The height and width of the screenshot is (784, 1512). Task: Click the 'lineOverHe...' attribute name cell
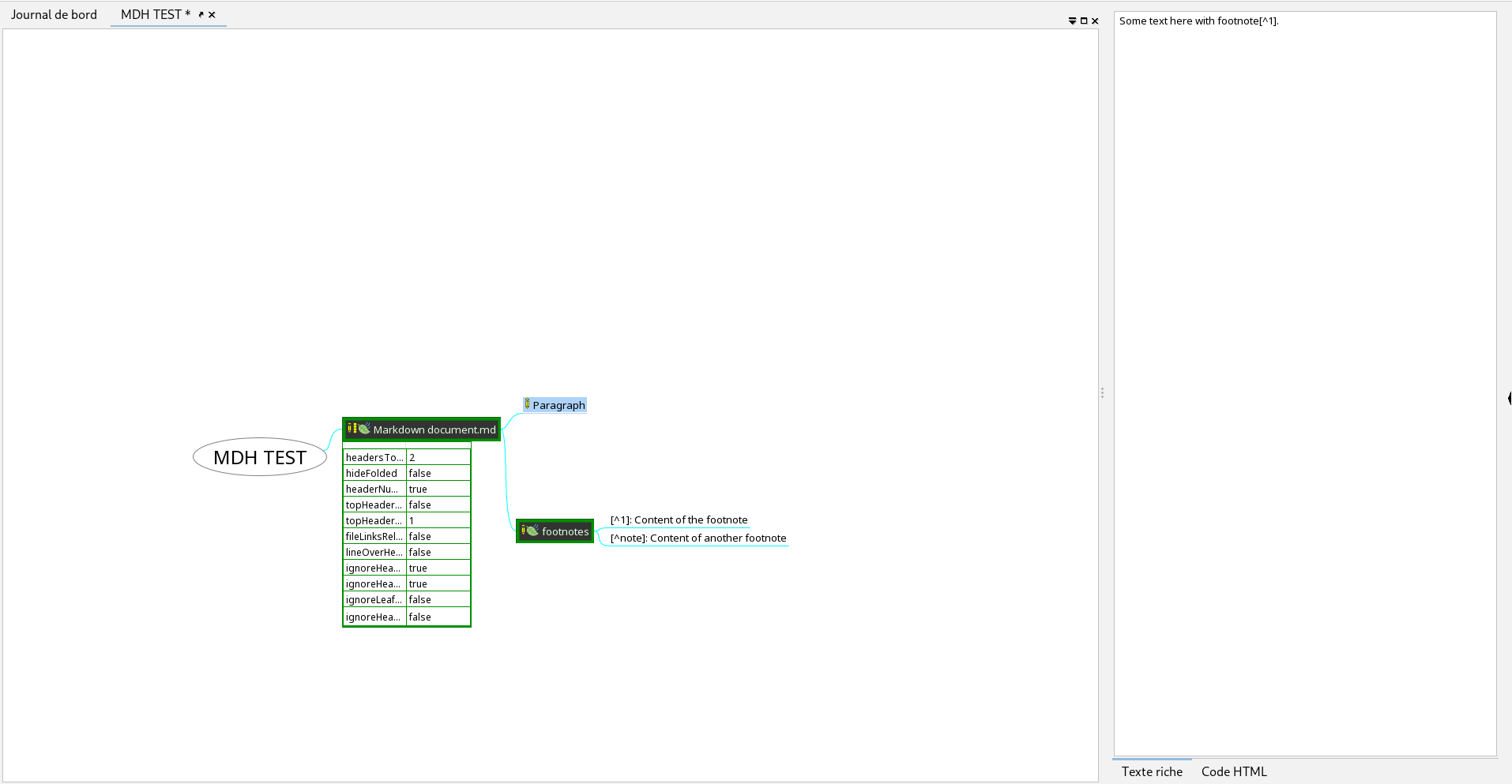pos(374,552)
